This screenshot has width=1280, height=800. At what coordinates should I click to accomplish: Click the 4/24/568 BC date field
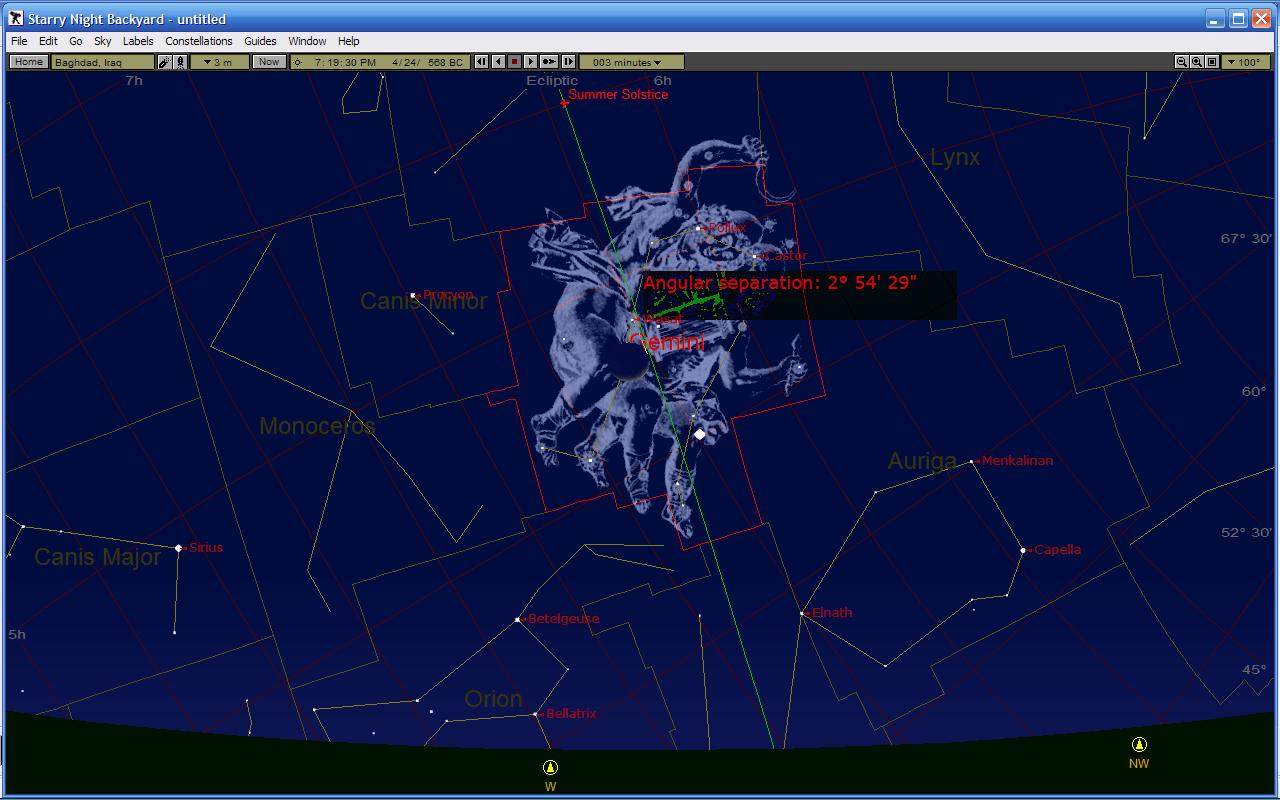tap(428, 62)
